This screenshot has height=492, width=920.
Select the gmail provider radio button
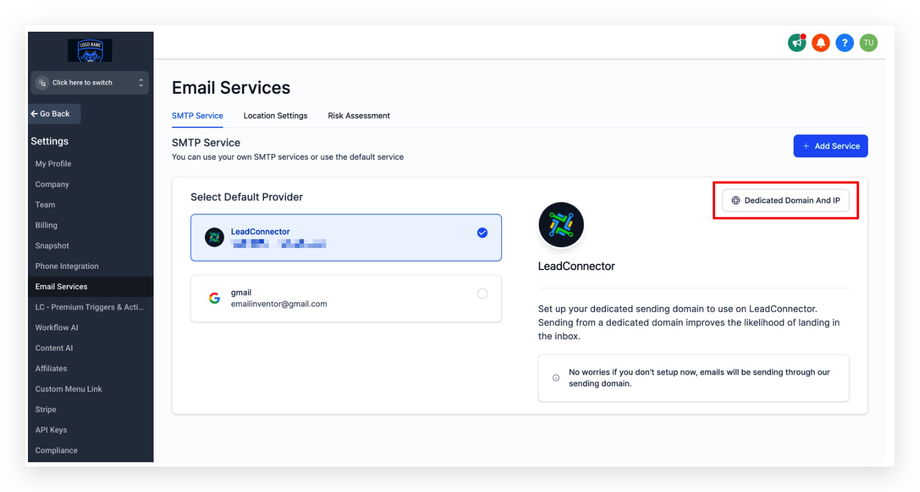[x=482, y=293]
